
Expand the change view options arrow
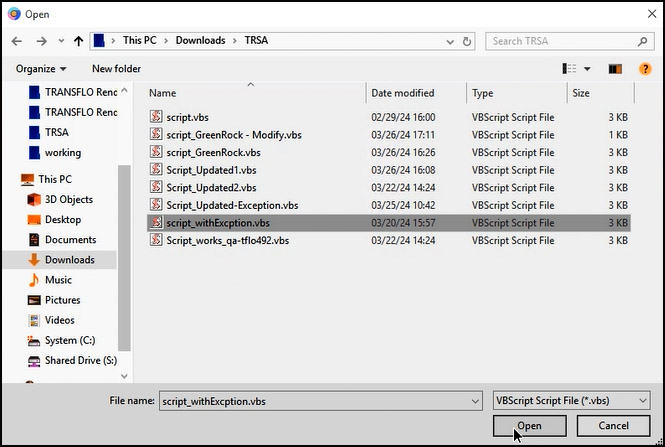coord(587,68)
